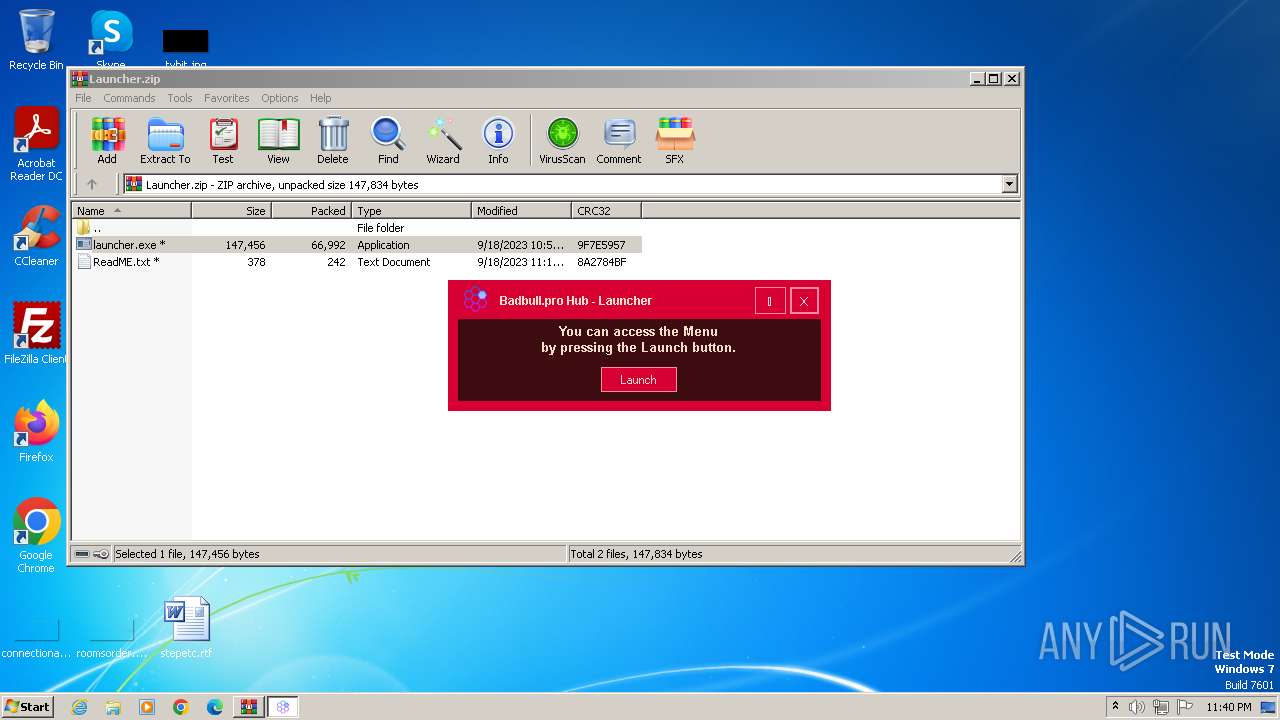Sort by Modified column header
This screenshot has height=720, width=1280.
521,211
